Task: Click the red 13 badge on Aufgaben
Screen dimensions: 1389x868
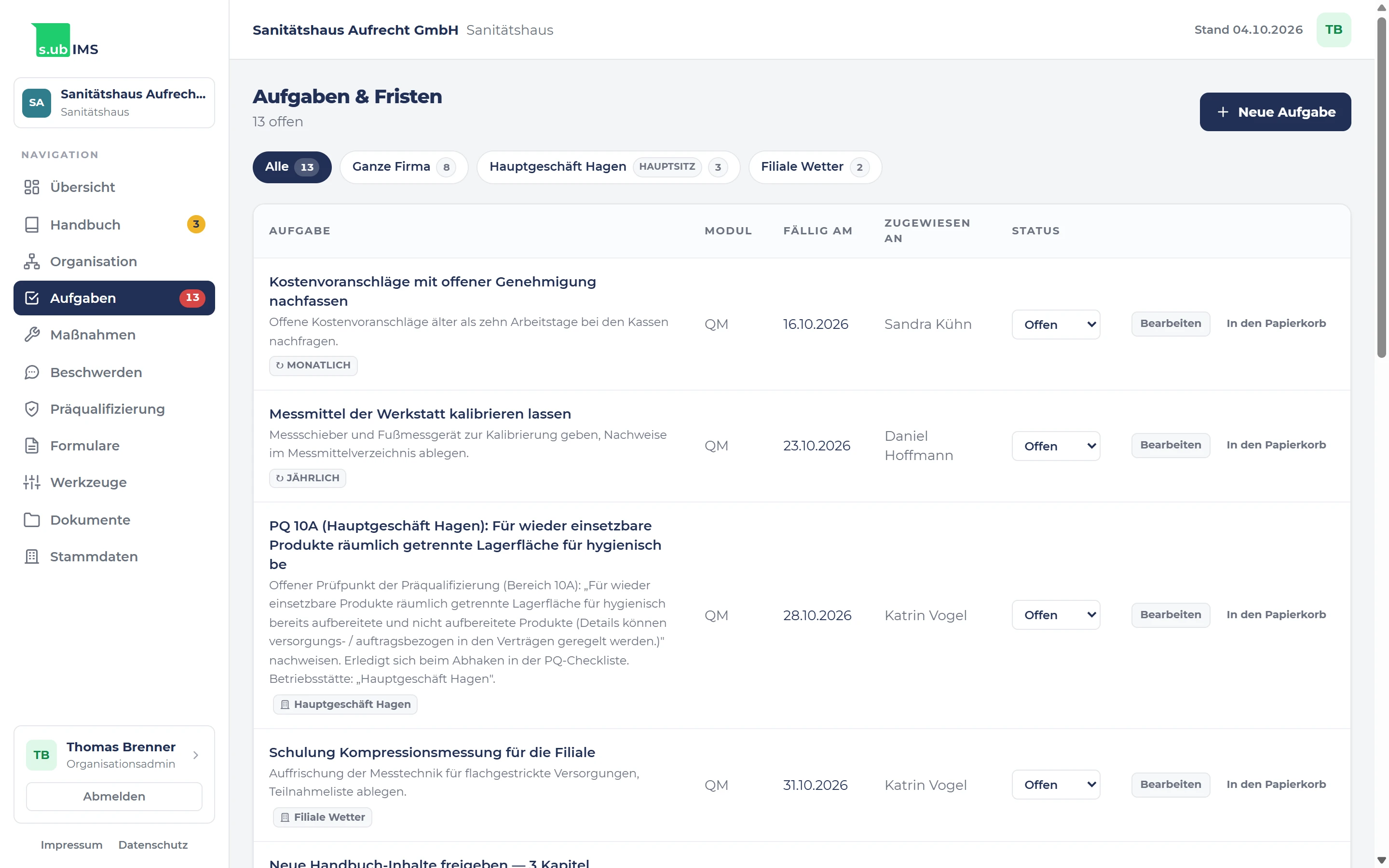Action: pos(192,298)
